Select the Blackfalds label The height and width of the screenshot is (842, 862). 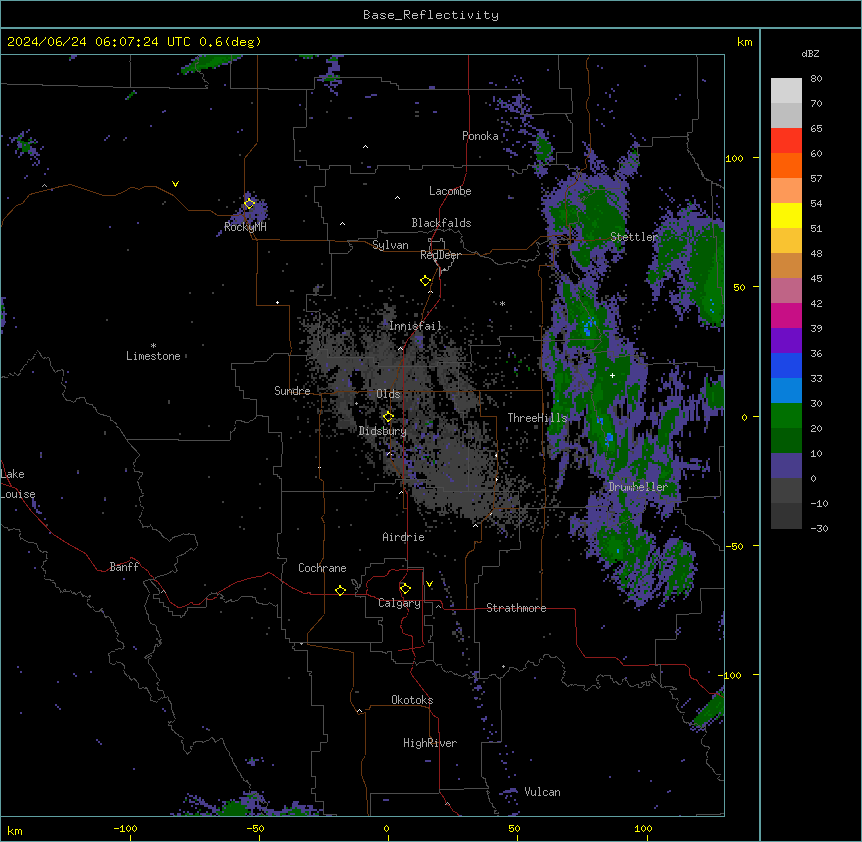tap(441, 223)
